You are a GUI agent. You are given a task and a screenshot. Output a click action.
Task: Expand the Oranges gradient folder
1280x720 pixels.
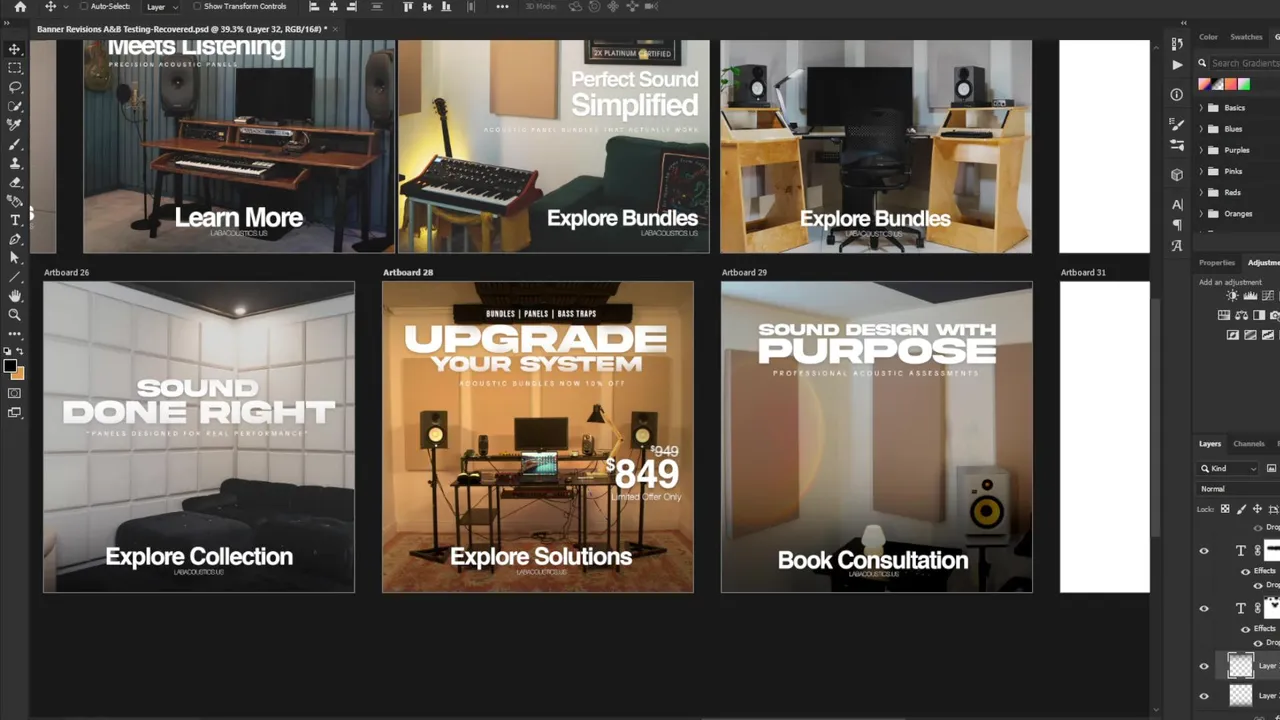(1201, 213)
